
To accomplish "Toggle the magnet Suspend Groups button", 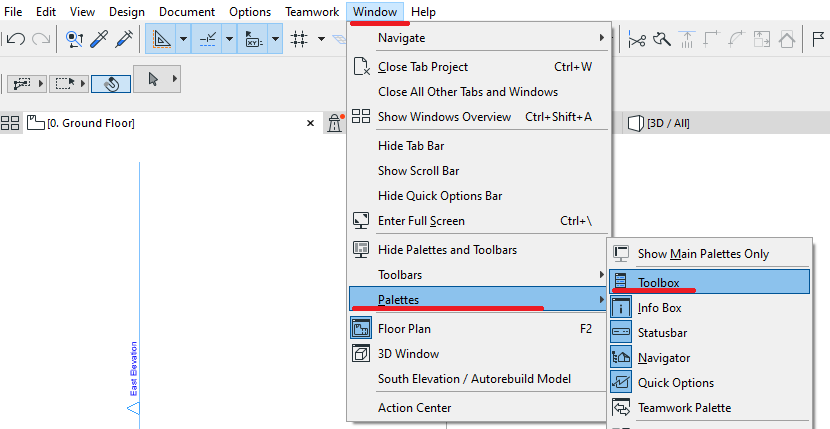I will coord(111,82).
